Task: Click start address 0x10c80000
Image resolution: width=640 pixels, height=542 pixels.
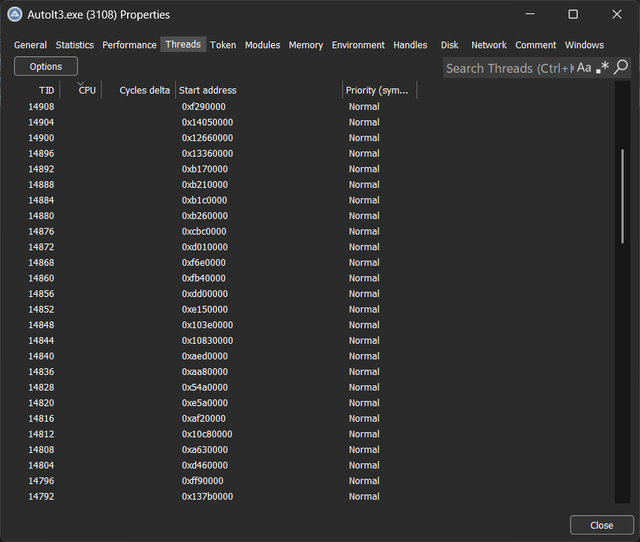Action: [207, 434]
